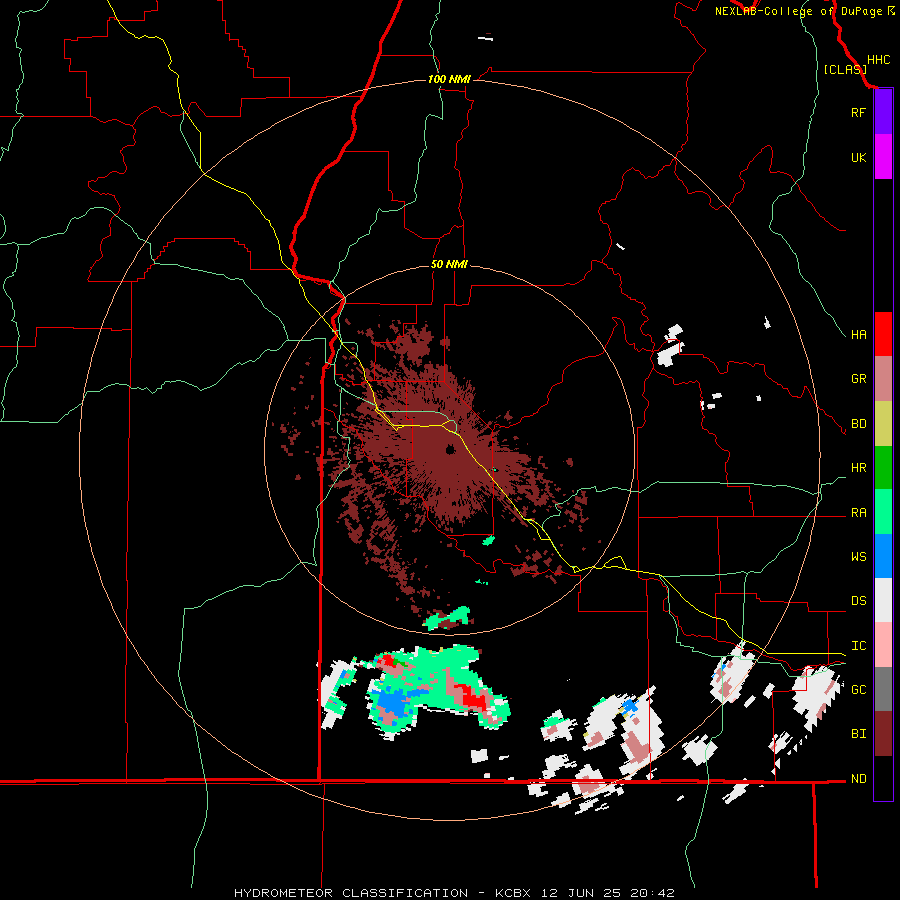
Task: Click the HR dark green legend swatch
Action: coord(883,468)
